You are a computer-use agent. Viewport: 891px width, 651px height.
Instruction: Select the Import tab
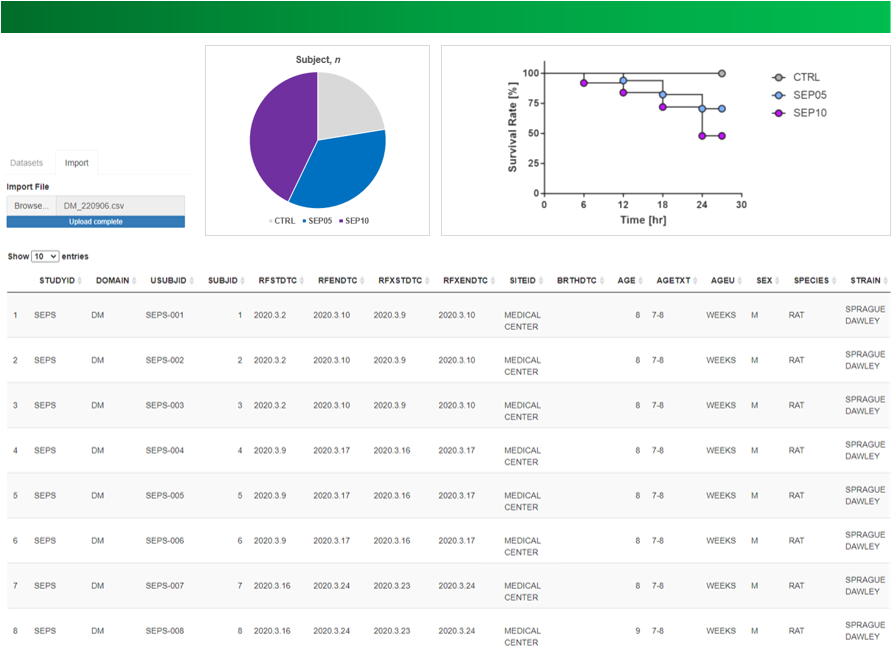pos(77,163)
